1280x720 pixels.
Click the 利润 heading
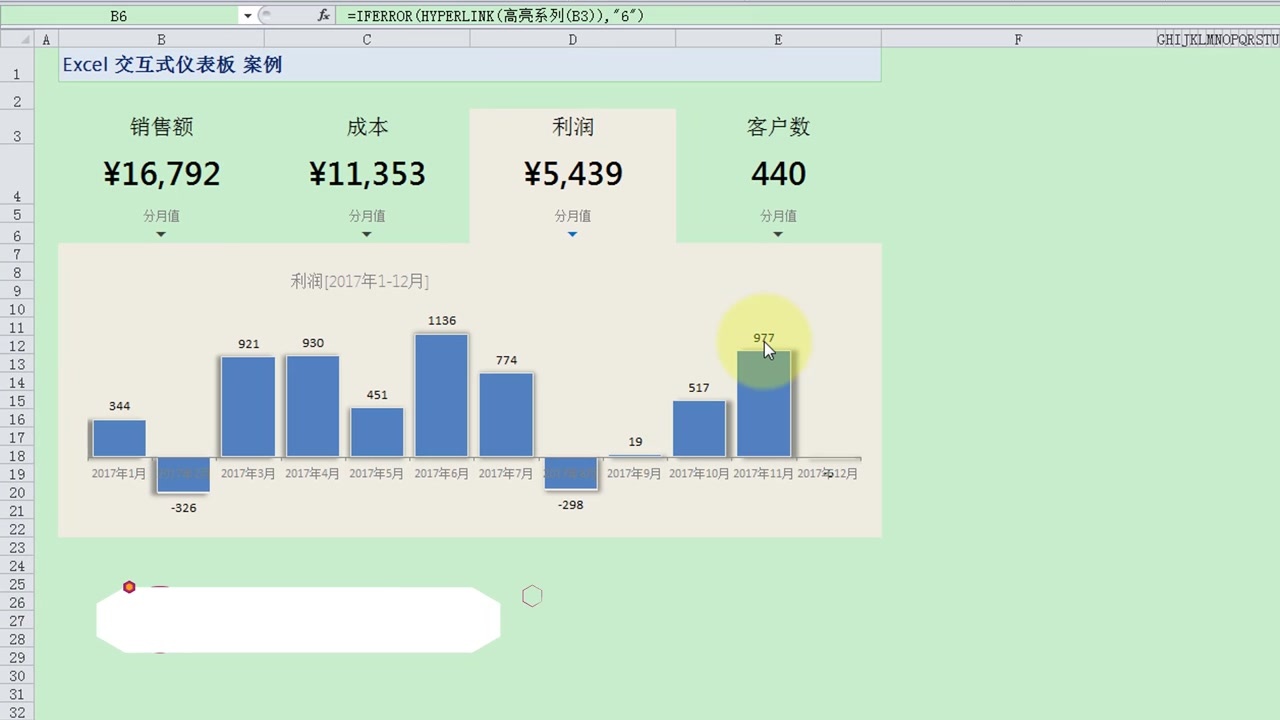(x=572, y=127)
